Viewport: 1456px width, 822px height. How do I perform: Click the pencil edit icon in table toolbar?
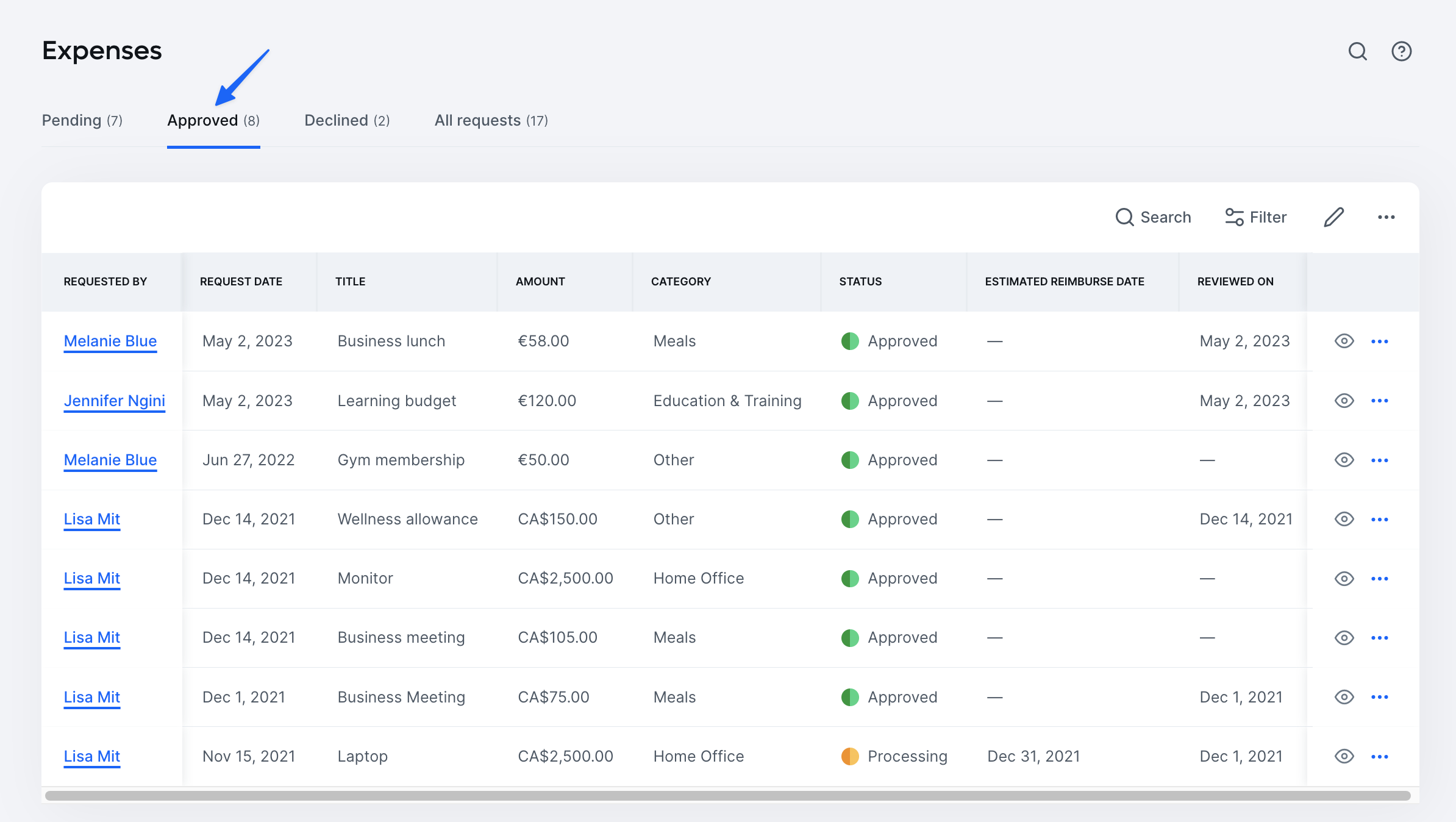coord(1334,217)
